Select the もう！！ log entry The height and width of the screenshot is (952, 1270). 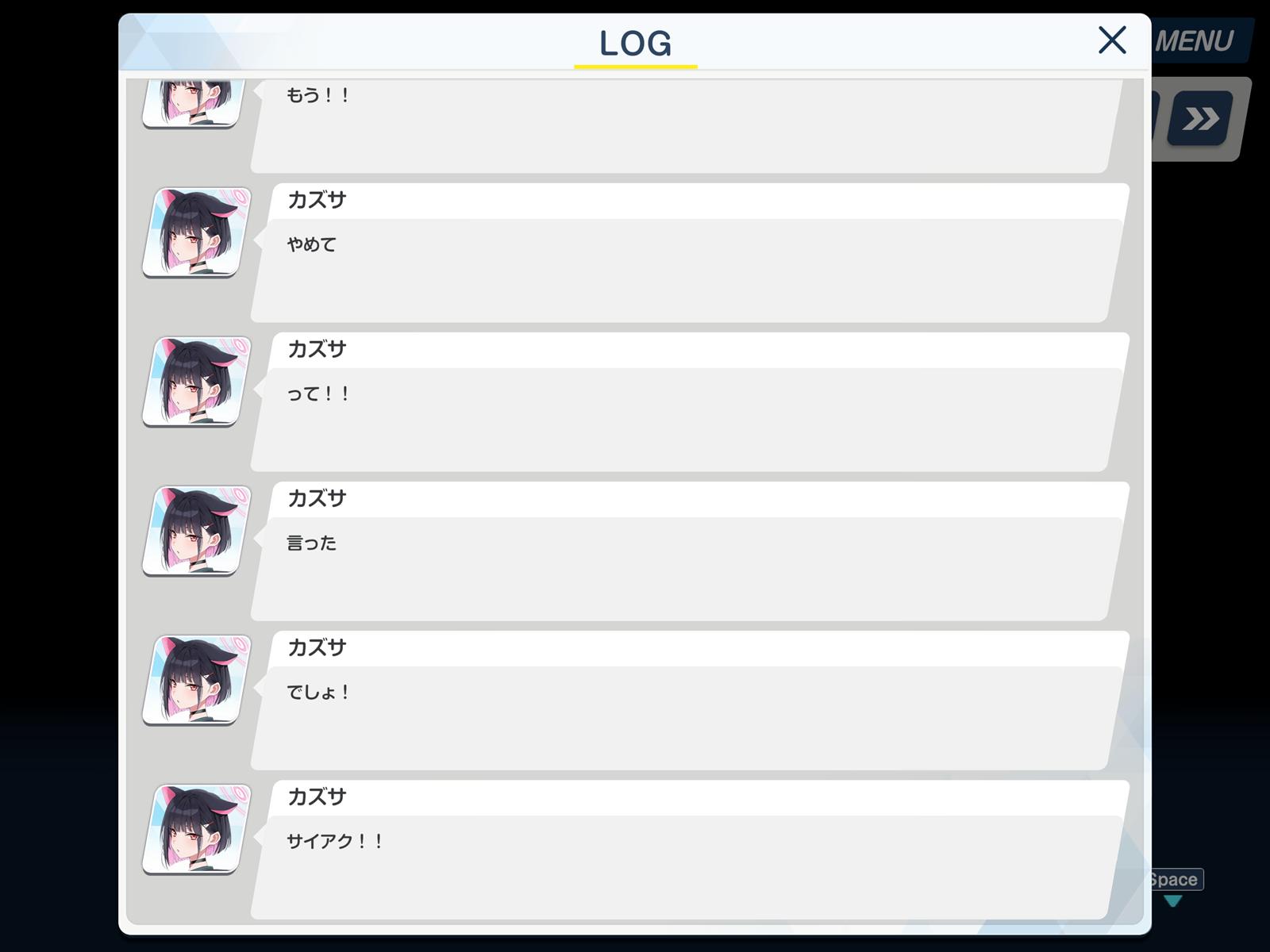click(687, 125)
